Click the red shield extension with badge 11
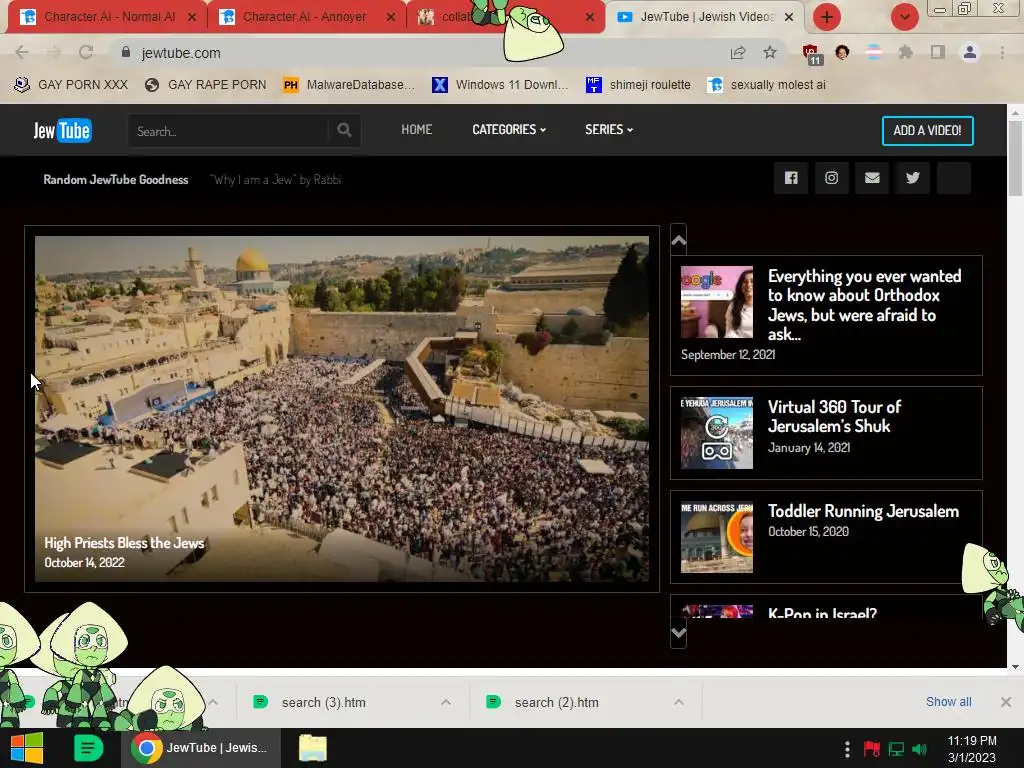 (812, 54)
